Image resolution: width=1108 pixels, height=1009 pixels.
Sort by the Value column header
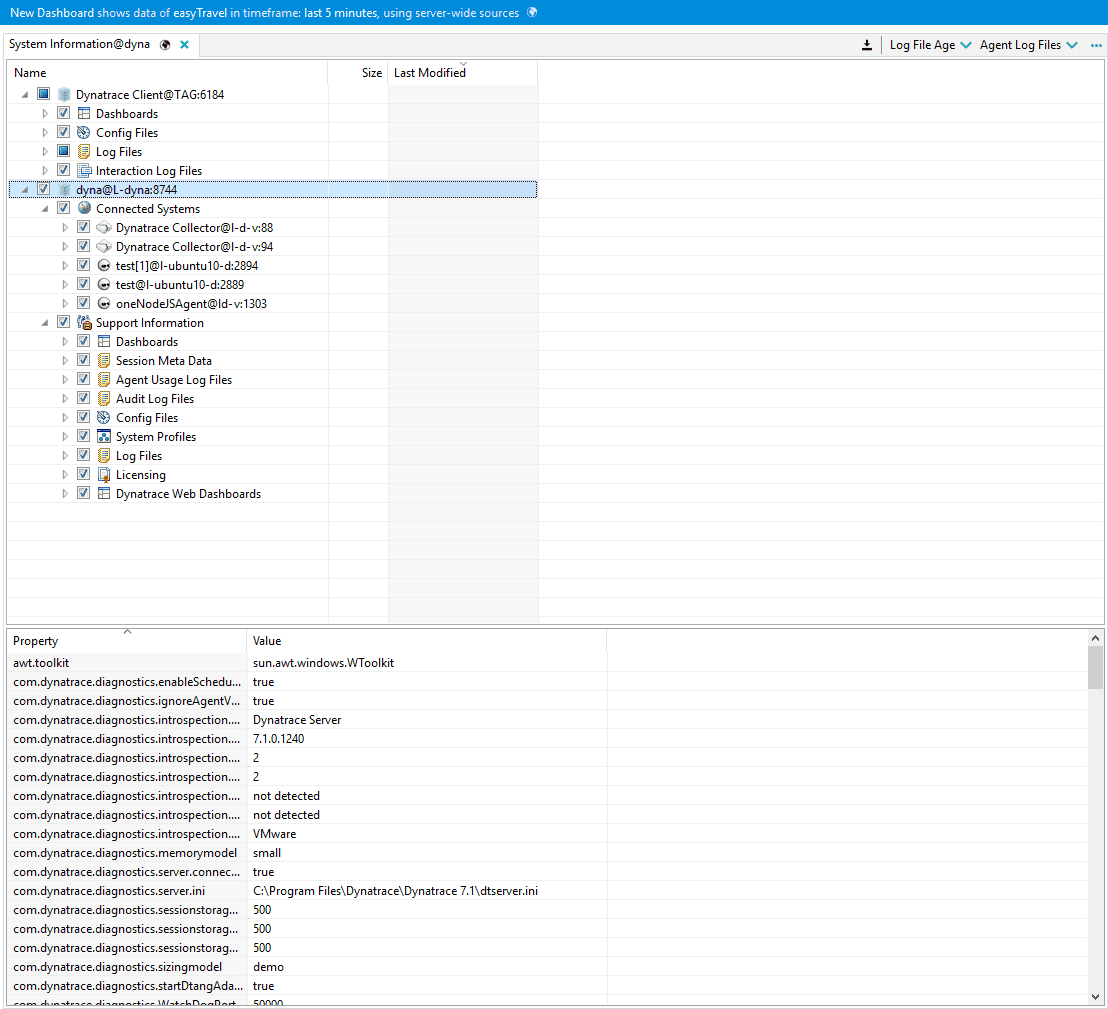pos(427,641)
